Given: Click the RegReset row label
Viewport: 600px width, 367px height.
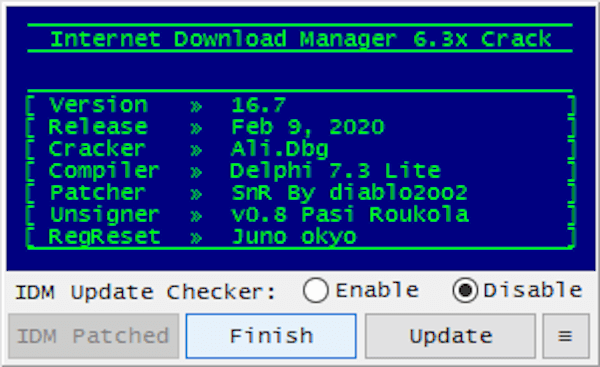Looking at the screenshot, I should [104, 237].
